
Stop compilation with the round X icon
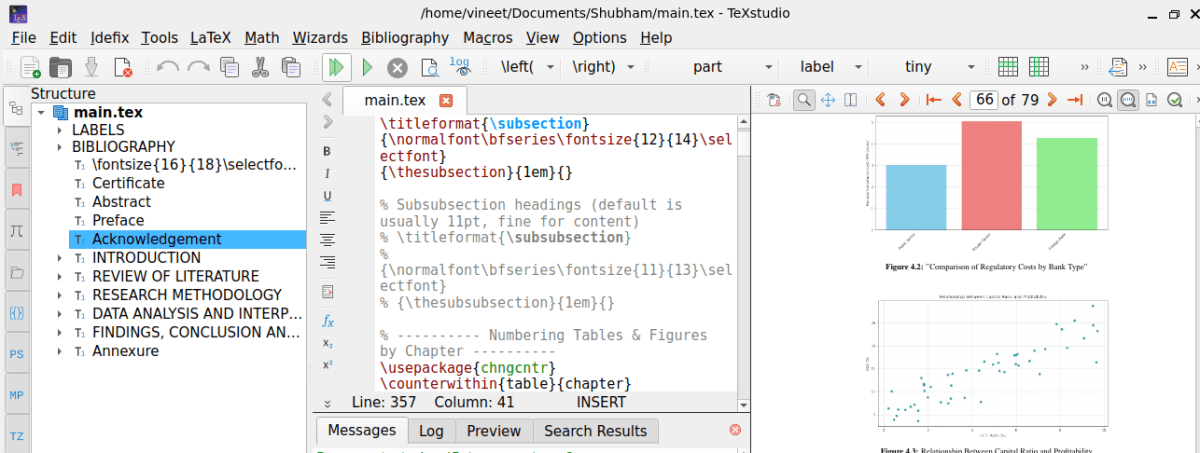[398, 67]
